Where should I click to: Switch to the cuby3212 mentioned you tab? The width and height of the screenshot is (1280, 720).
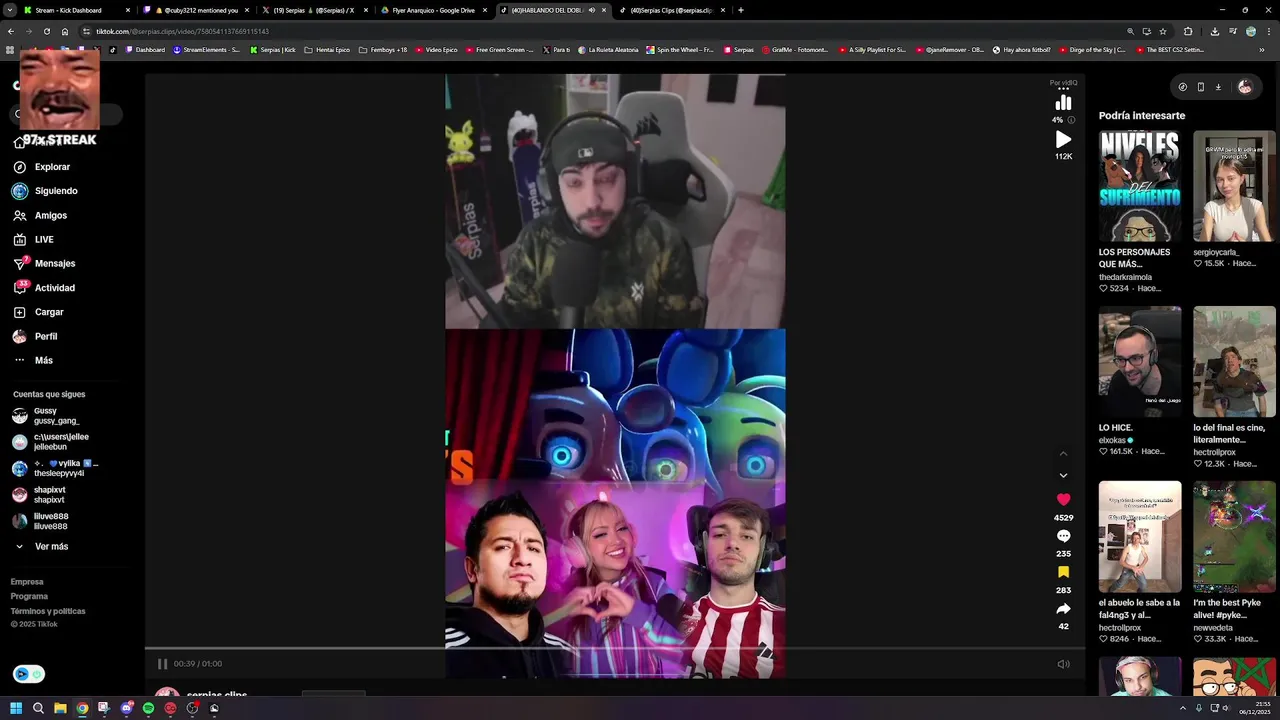coord(196,10)
